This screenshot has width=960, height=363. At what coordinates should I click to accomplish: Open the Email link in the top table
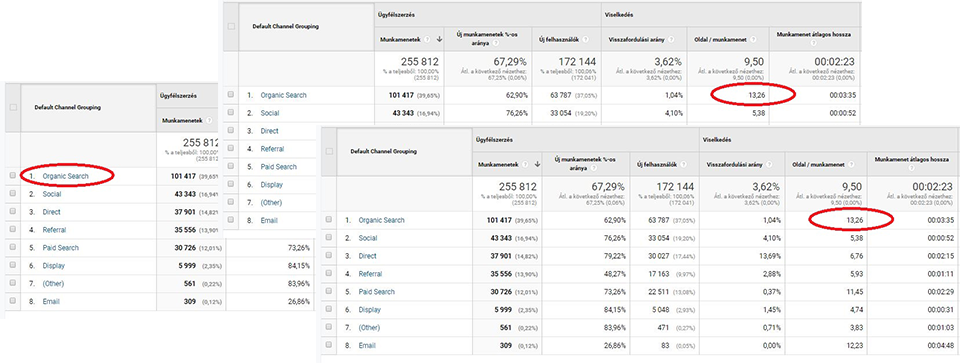(x=269, y=220)
